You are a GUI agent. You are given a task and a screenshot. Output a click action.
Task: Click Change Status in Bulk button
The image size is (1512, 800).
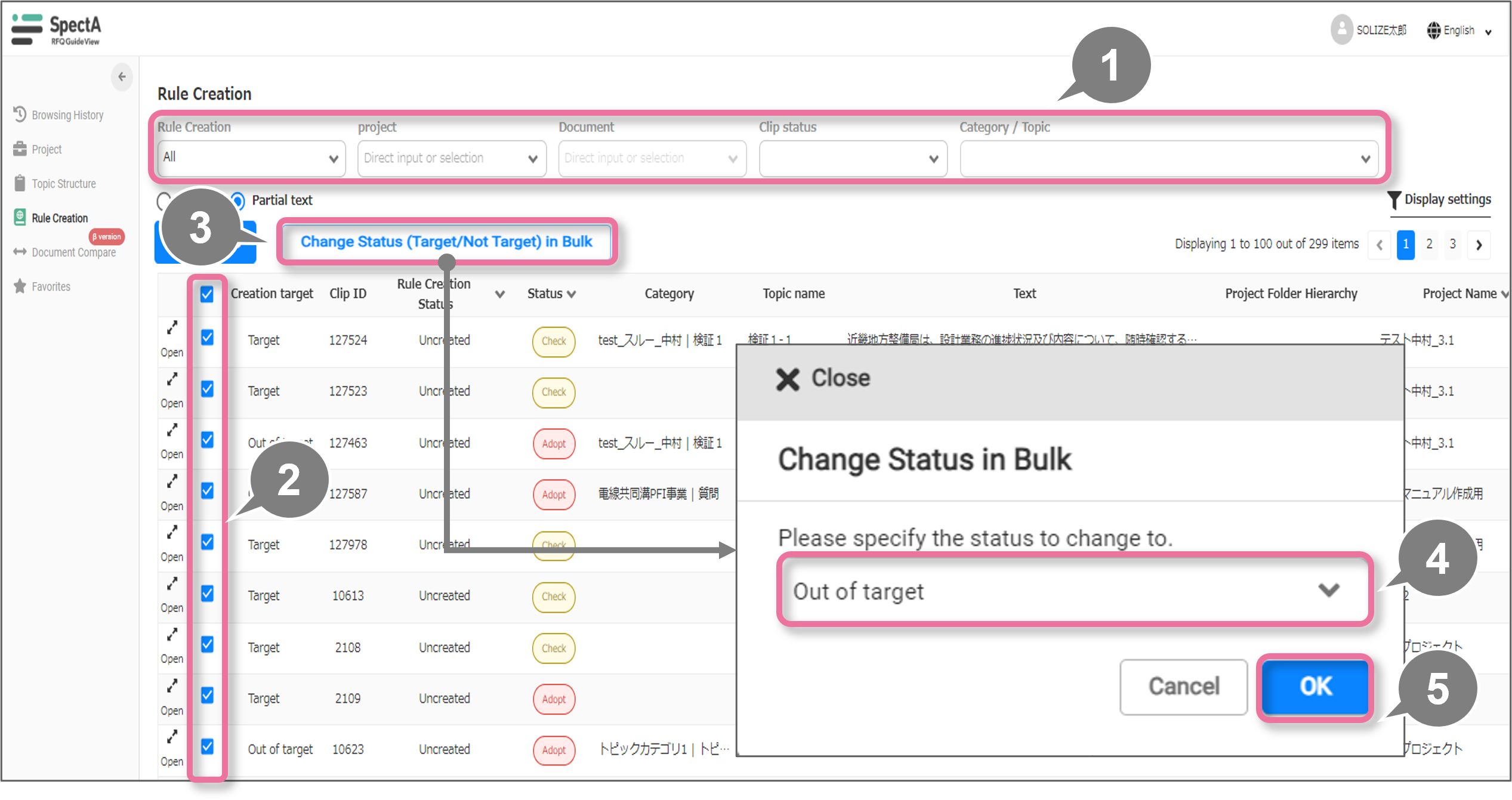[446, 242]
